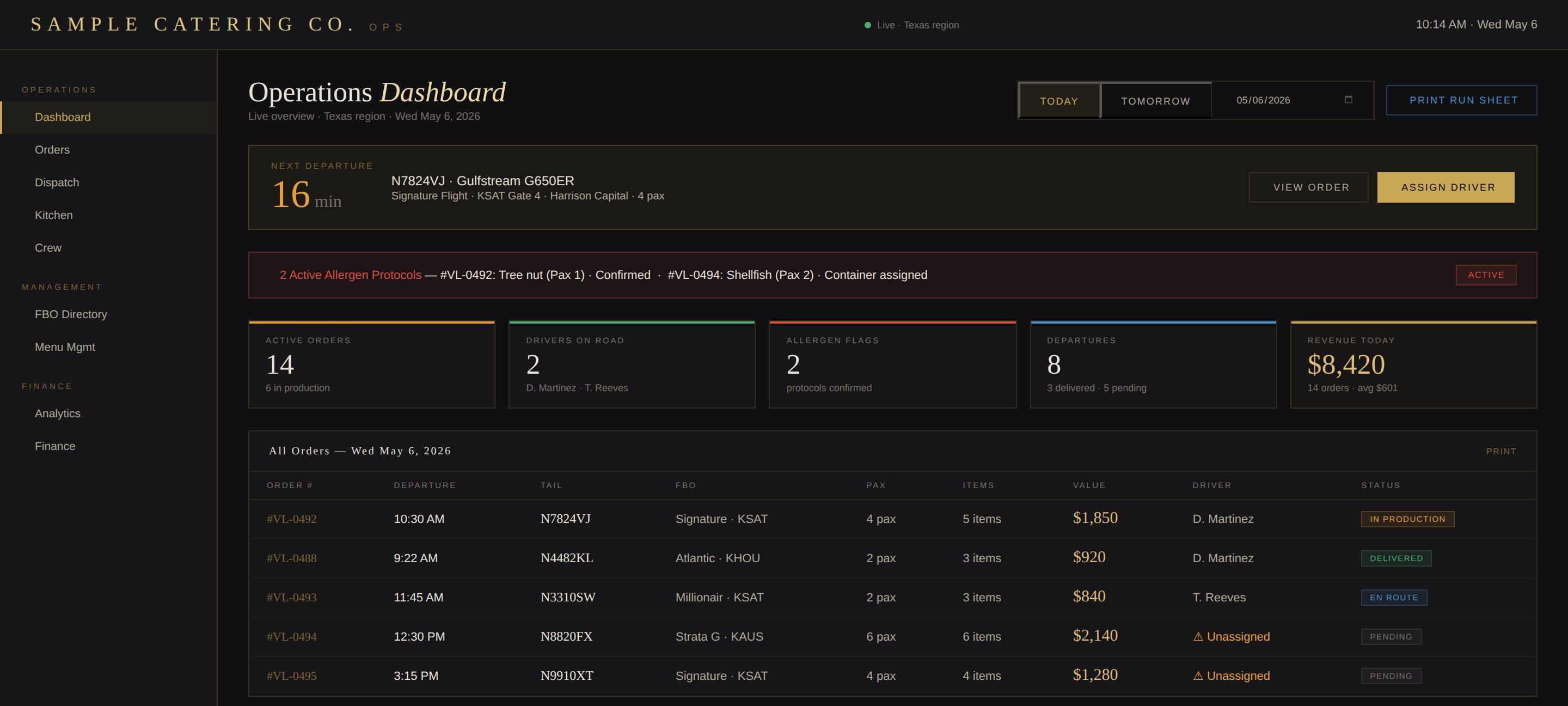
Task: Click the 12:30 PM departure time
Action: point(419,637)
